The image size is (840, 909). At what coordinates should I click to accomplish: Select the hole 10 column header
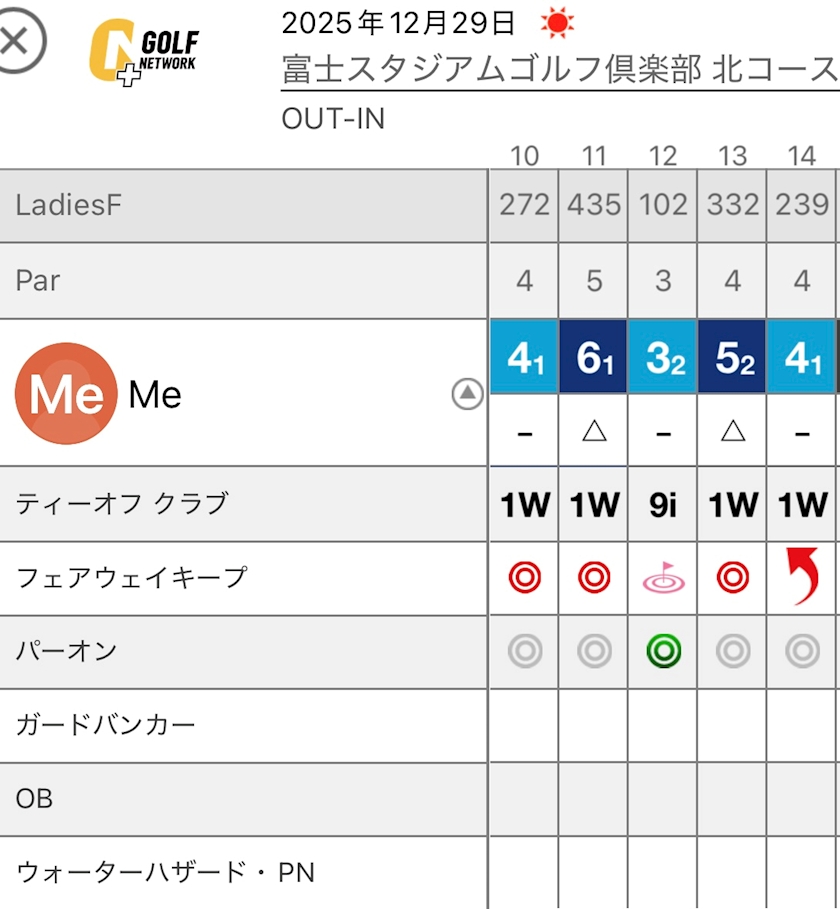[x=524, y=156]
